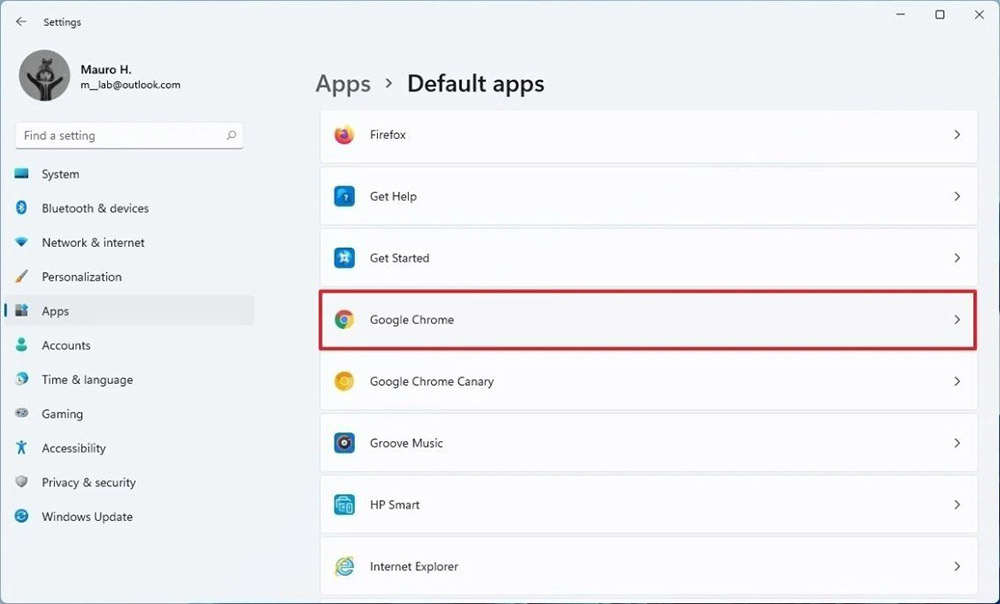Click the Apps icon in sidebar
The image size is (1000, 604).
point(22,311)
